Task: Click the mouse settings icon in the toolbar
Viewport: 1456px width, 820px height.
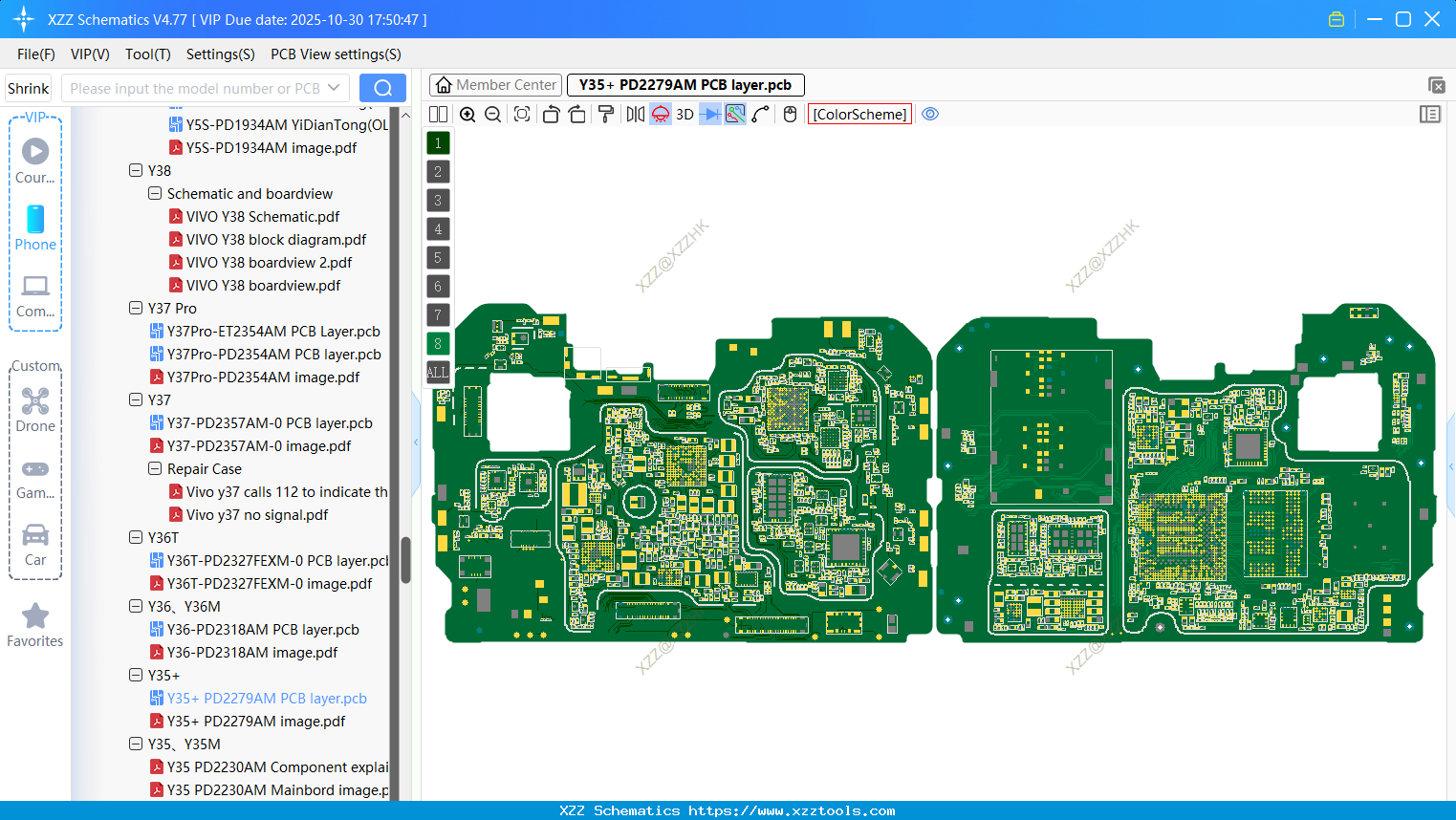Action: [x=789, y=114]
